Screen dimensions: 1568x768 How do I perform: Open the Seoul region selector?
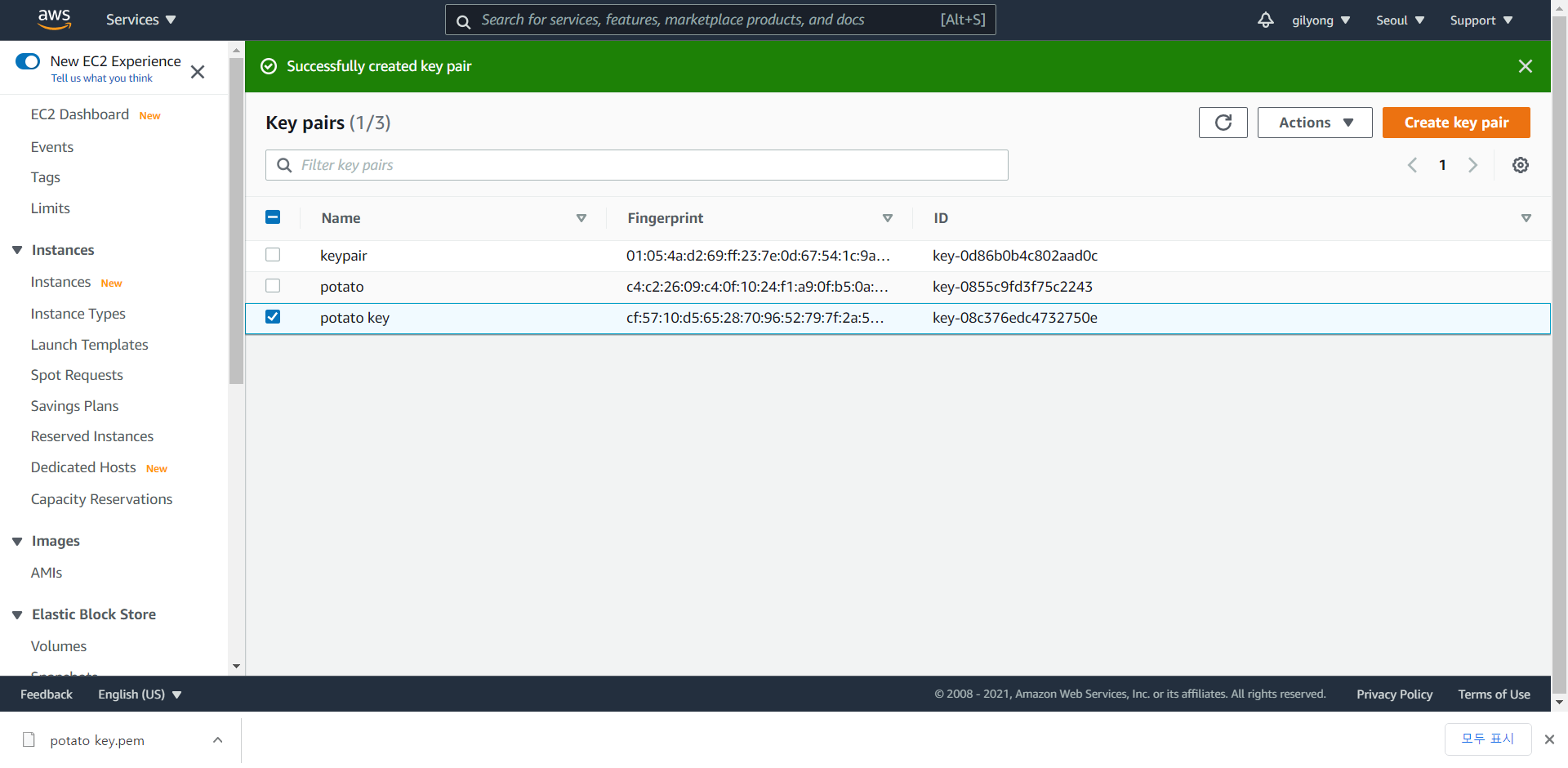[1400, 20]
